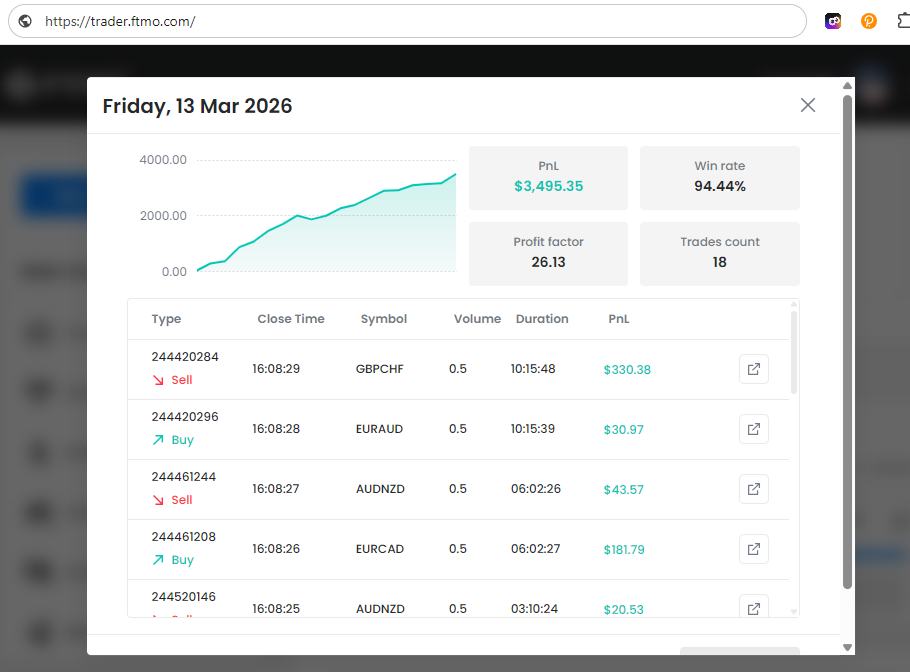The width and height of the screenshot is (910, 672).
Task: Click the modal vertical scrollbar thumb
Action: tap(847, 342)
